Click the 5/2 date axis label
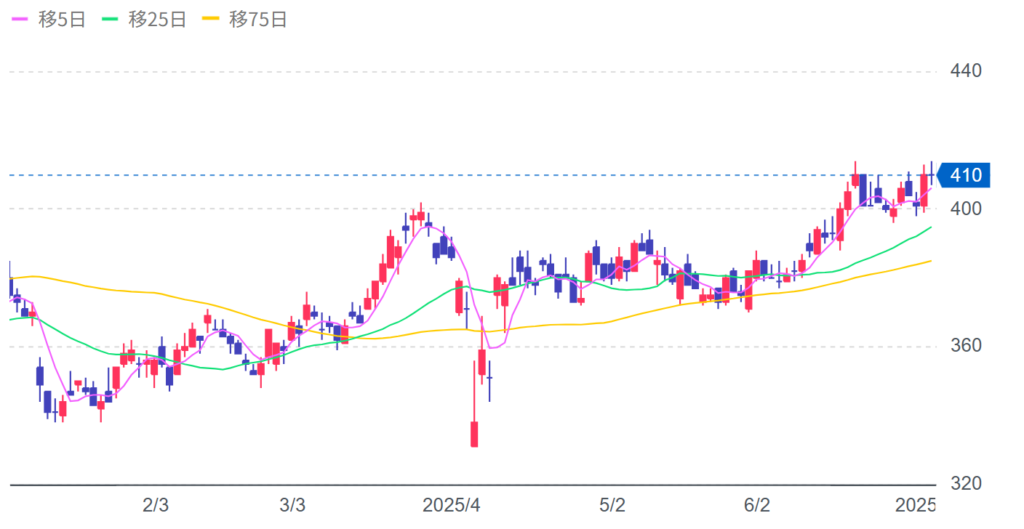 pyautogui.click(x=612, y=503)
